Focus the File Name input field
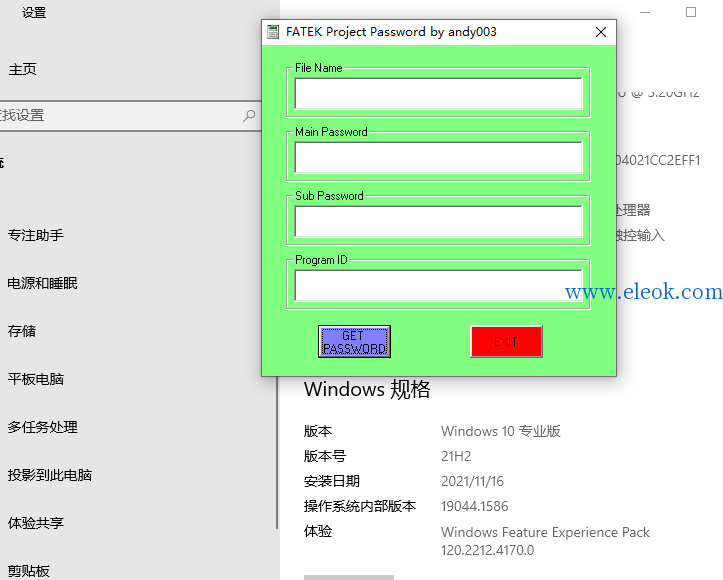 (439, 94)
